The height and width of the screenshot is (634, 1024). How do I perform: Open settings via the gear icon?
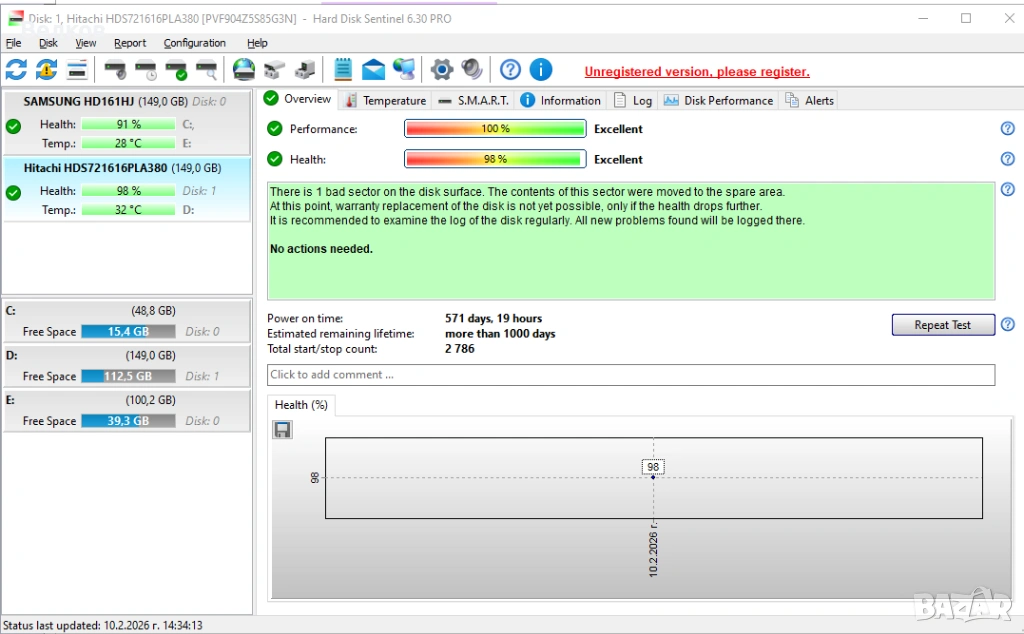[x=441, y=69]
